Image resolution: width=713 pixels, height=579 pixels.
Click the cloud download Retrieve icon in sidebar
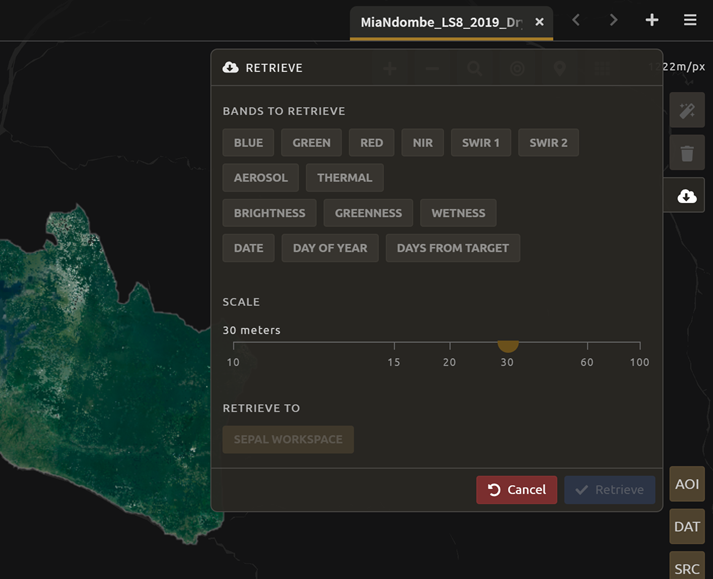[687, 196]
